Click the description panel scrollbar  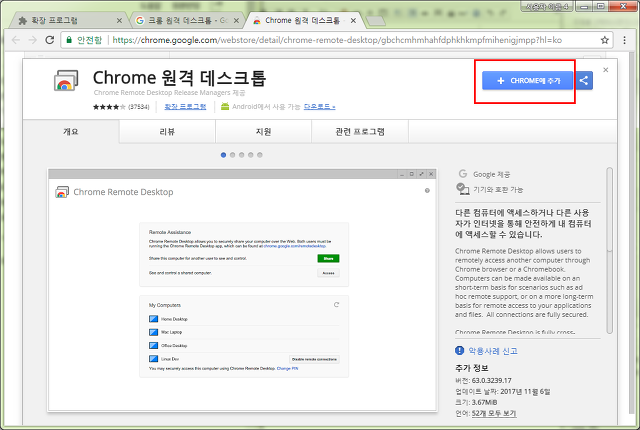[x=610, y=250]
